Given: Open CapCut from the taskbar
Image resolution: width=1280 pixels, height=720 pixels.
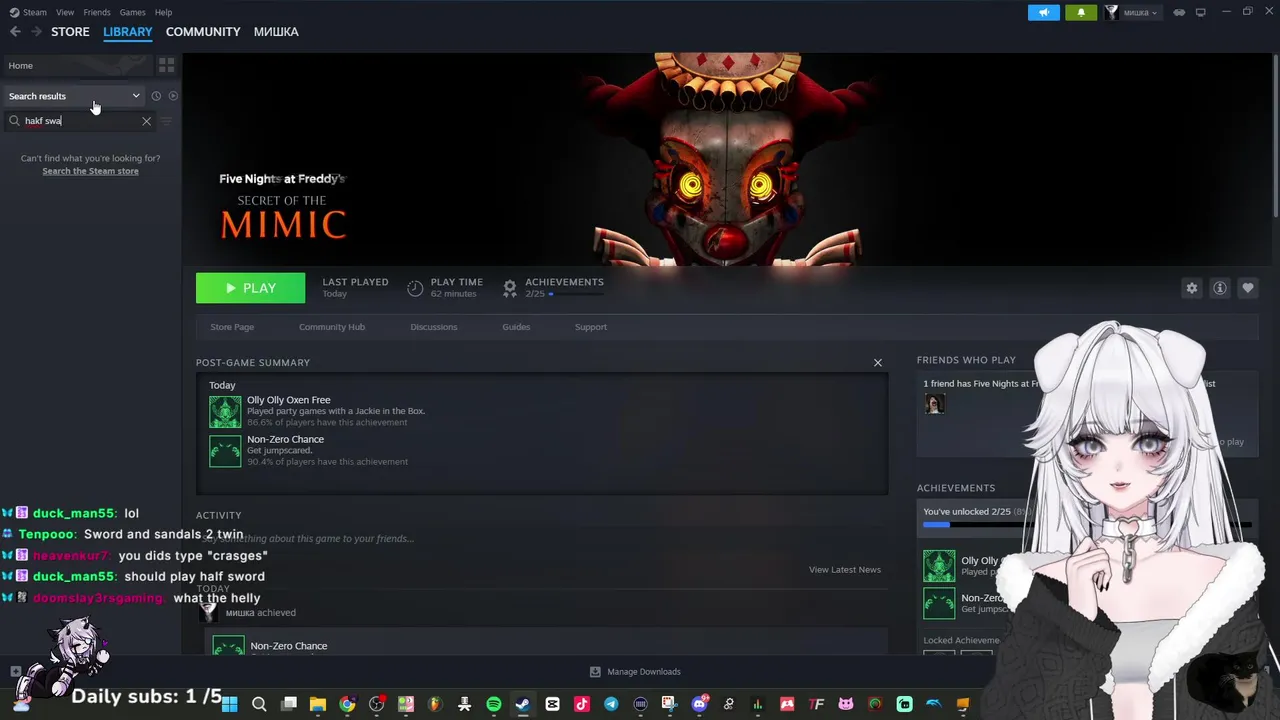Looking at the screenshot, I should [x=552, y=704].
